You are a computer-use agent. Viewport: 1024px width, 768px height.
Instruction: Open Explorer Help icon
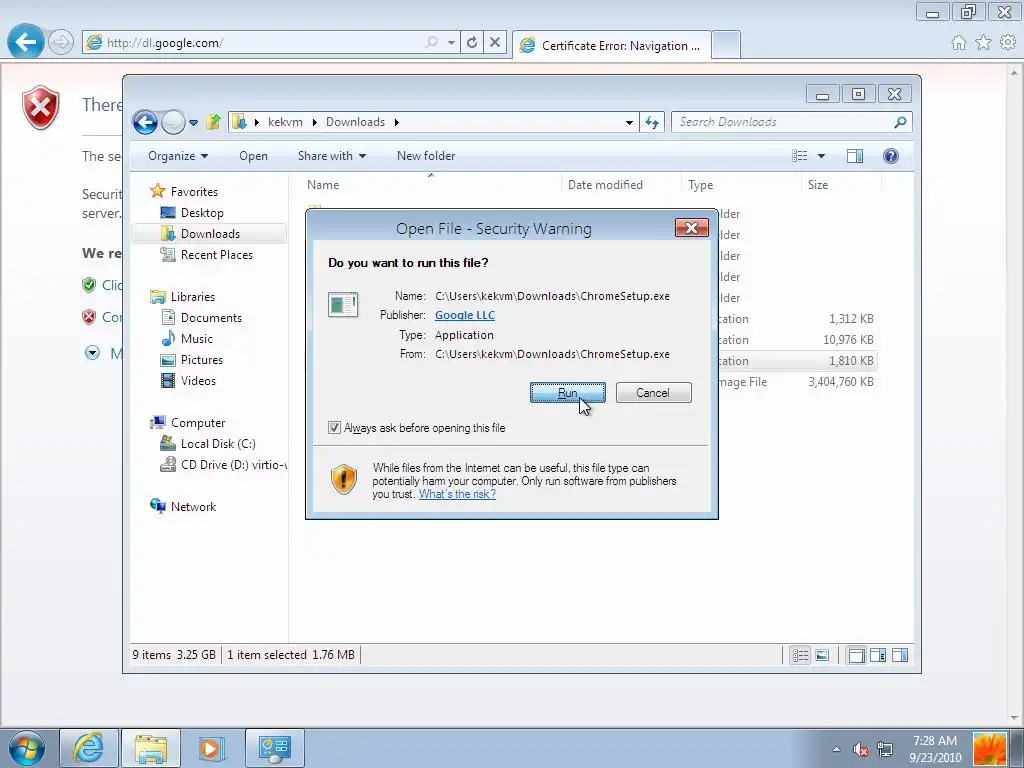click(891, 156)
